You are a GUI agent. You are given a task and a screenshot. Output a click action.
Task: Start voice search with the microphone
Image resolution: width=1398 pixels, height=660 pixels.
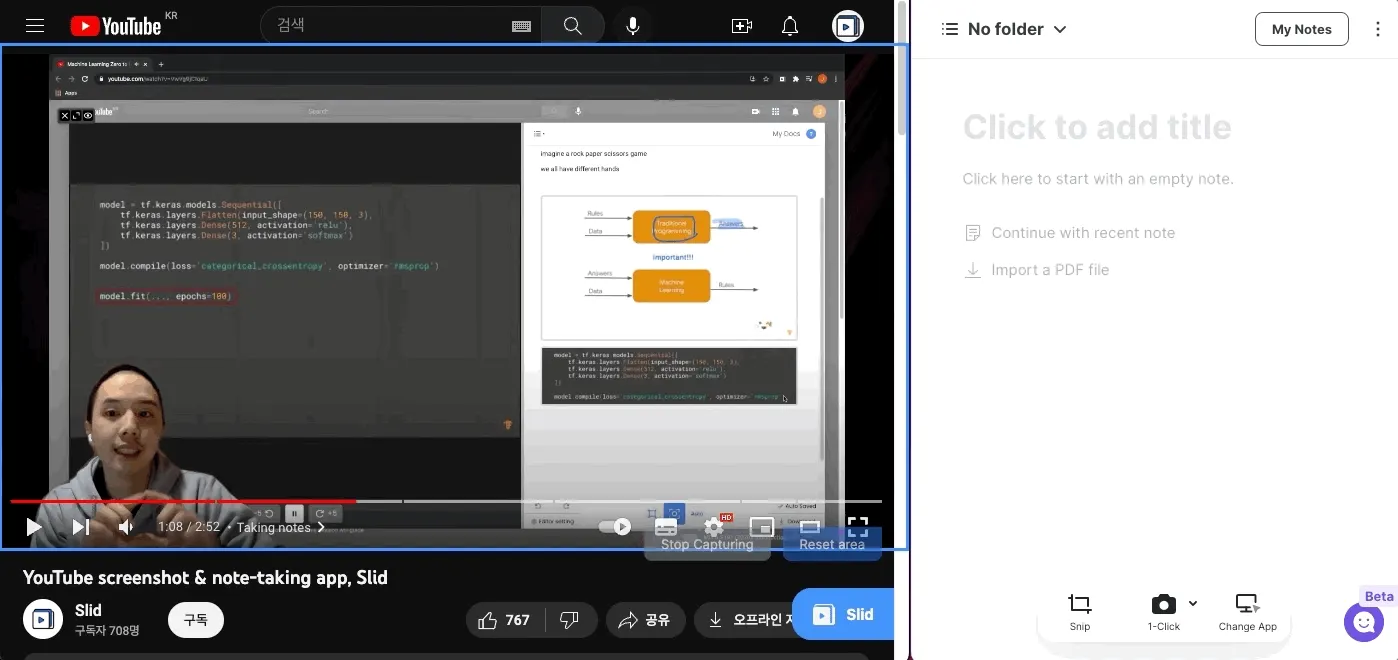pyautogui.click(x=633, y=26)
